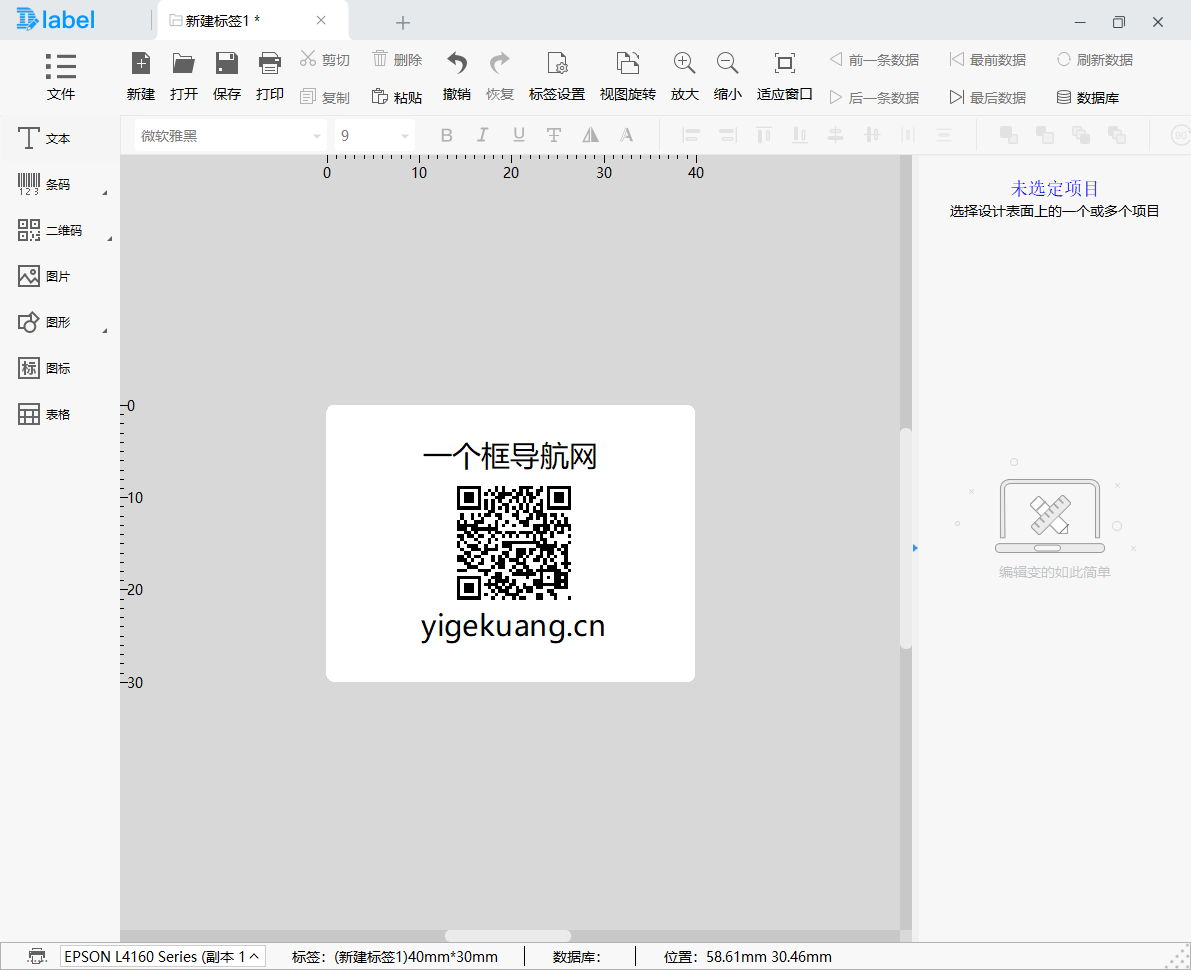Viewport: 1191px width, 970px height.
Task: Click the printer icon in status bar
Action: coord(36,956)
